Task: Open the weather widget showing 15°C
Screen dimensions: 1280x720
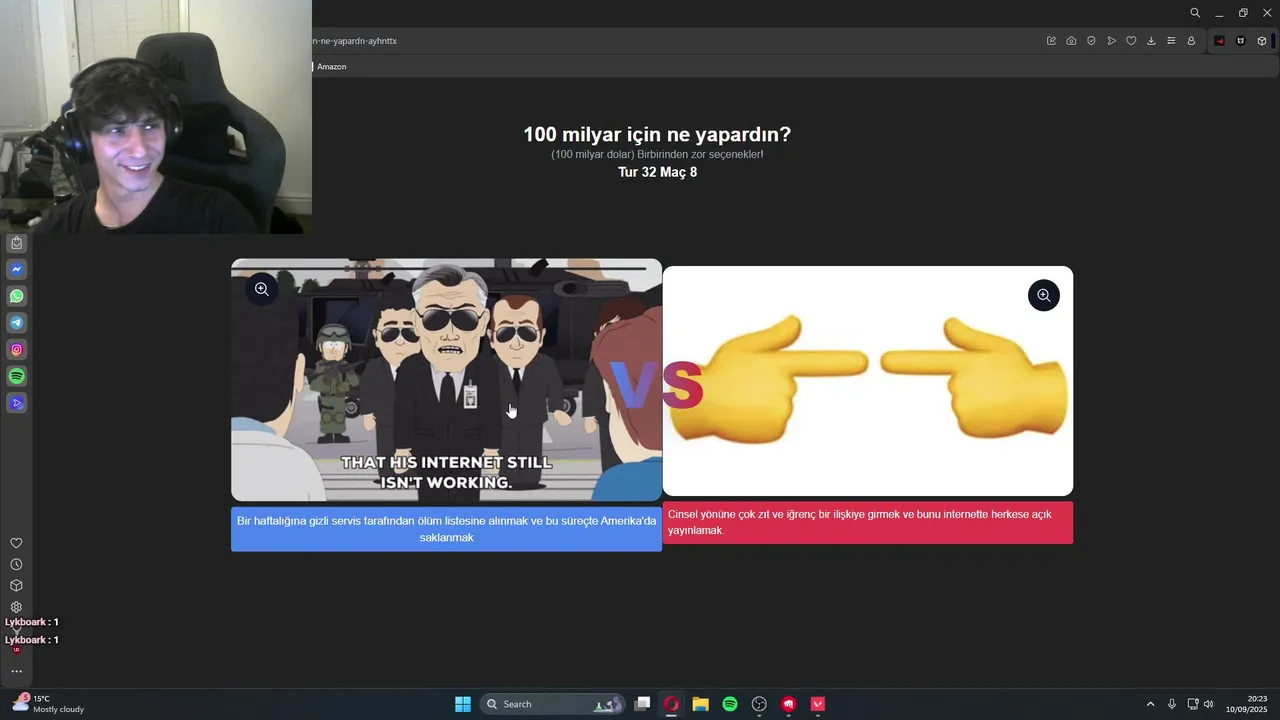Action: [48, 704]
